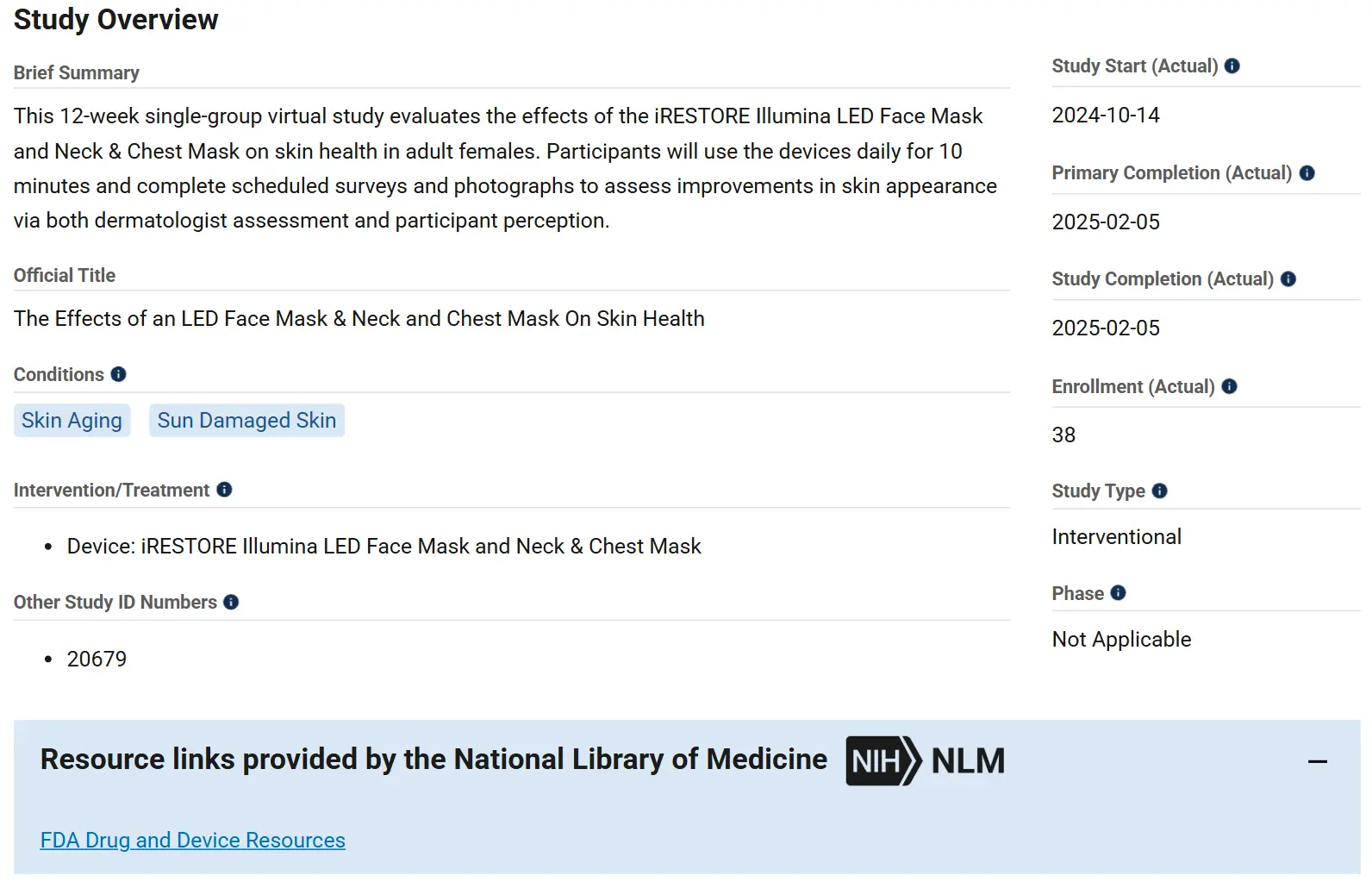Click the Other Study ID Numbers label
The height and width of the screenshot is (888, 1372).
point(115,602)
